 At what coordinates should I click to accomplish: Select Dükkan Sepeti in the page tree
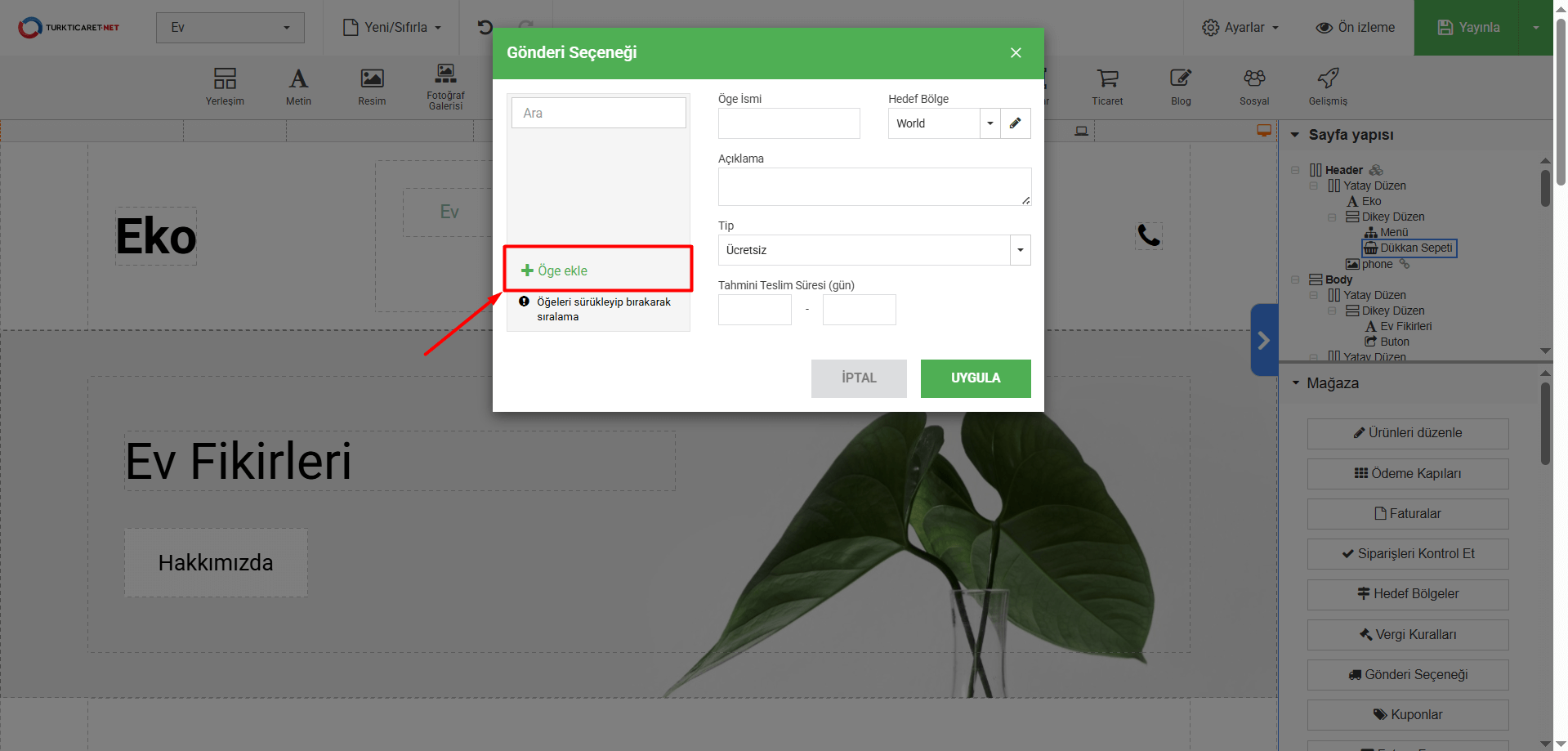pyautogui.click(x=1415, y=248)
